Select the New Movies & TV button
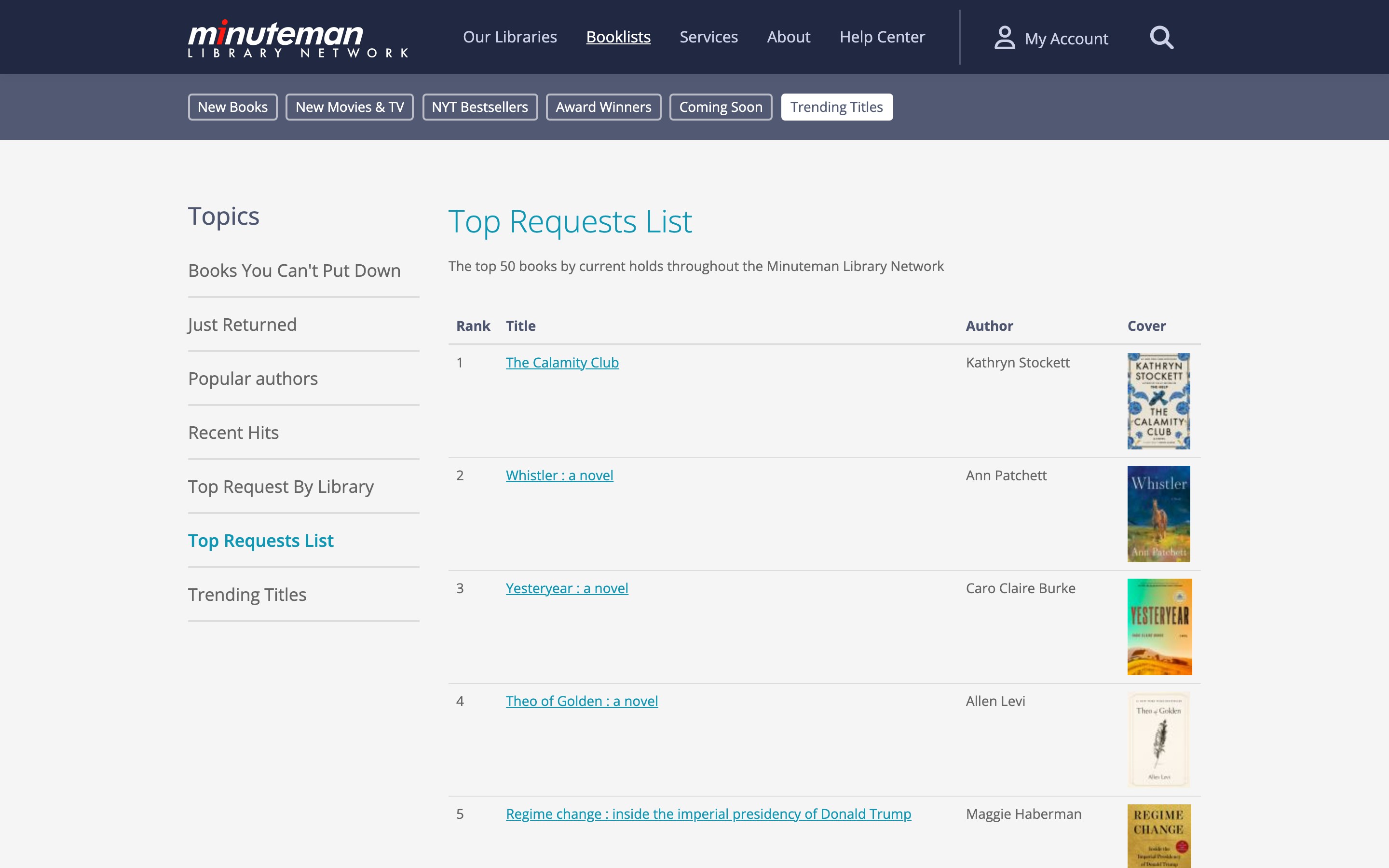Screen dimensions: 1389x868 (350, 107)
